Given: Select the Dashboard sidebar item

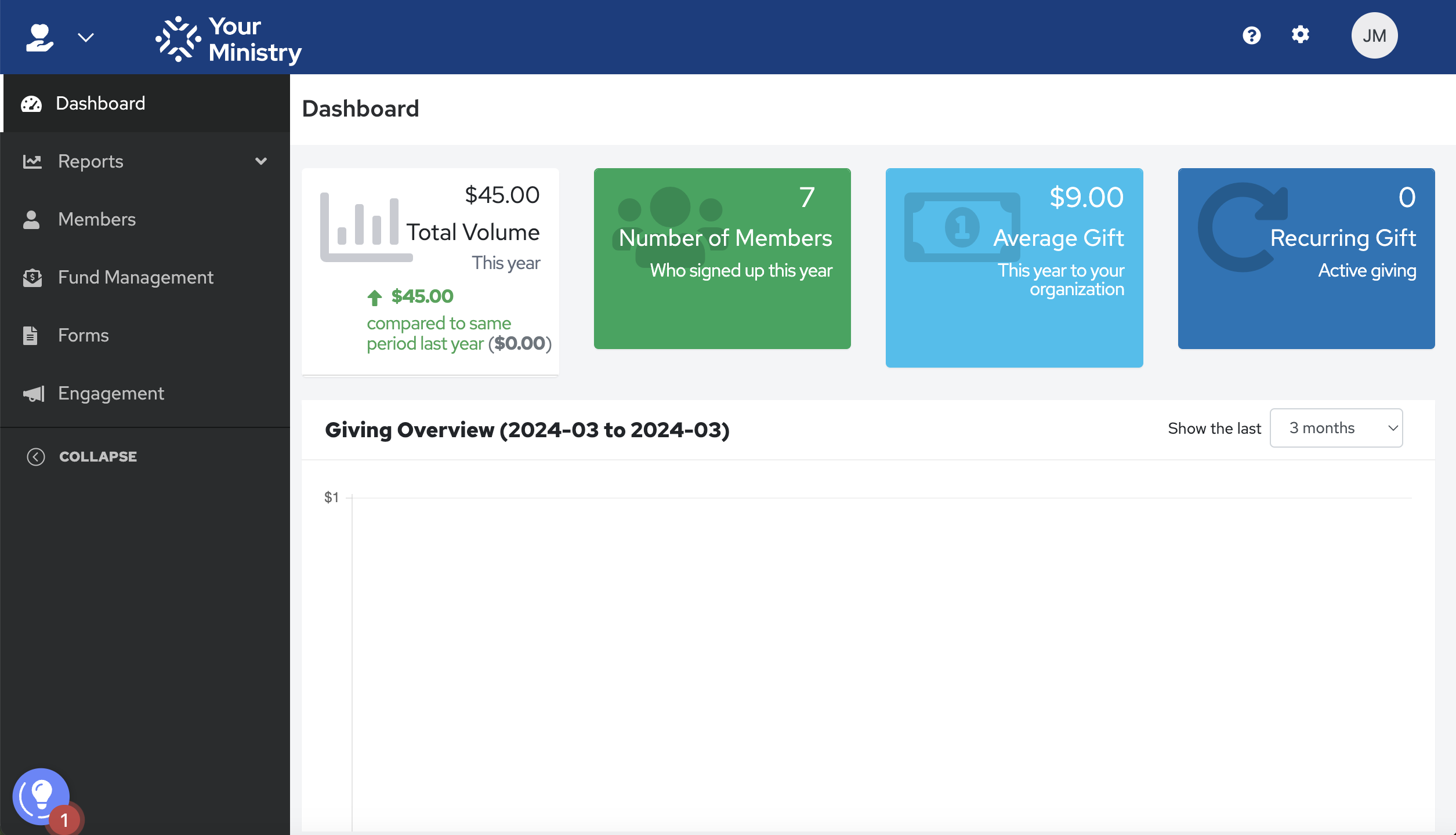Looking at the screenshot, I should pos(100,103).
